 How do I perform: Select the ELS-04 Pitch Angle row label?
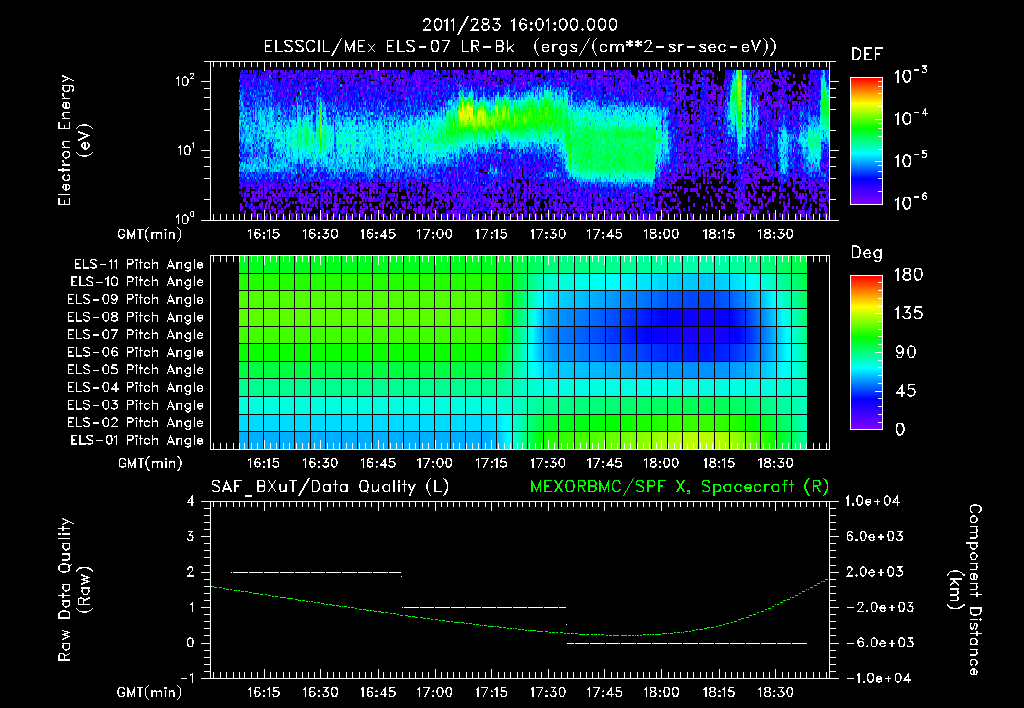point(135,387)
